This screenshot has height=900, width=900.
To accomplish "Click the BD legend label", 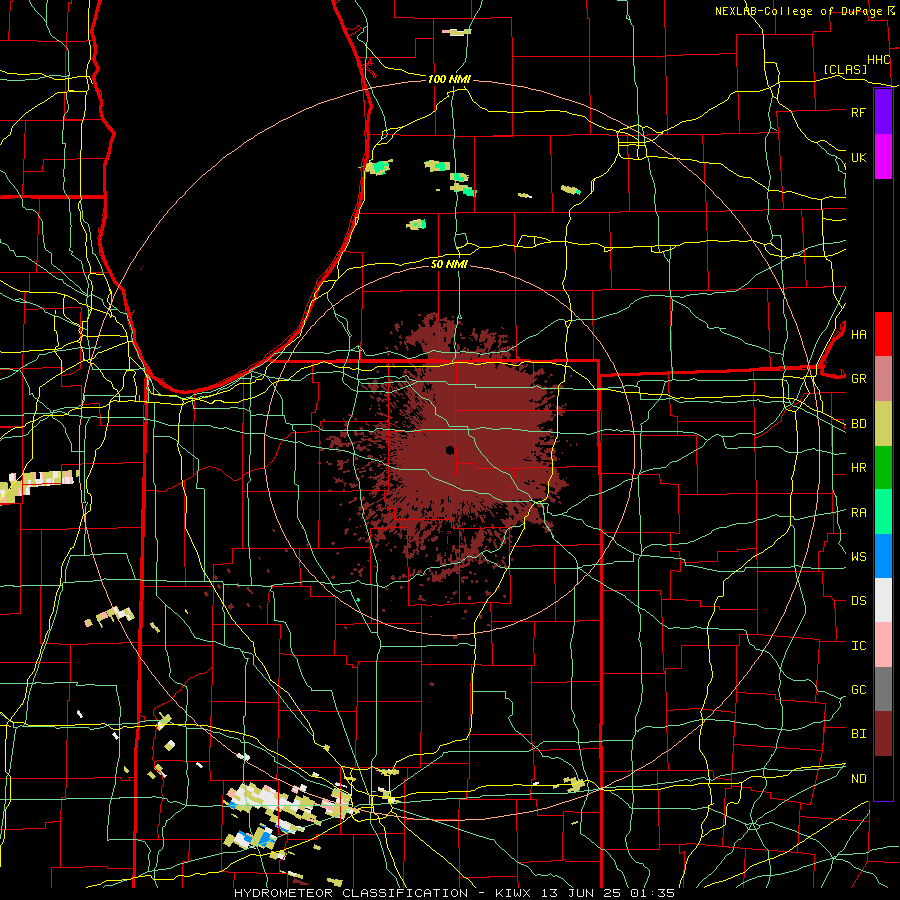I will coord(858,424).
